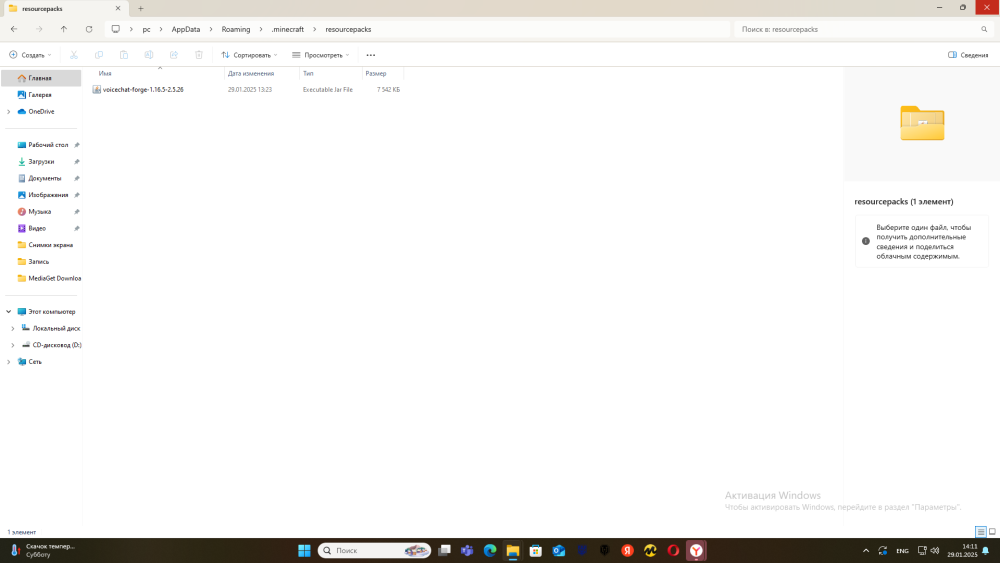The width and height of the screenshot is (1000, 563).
Task: Show hidden system tray icons
Action: (x=865, y=550)
